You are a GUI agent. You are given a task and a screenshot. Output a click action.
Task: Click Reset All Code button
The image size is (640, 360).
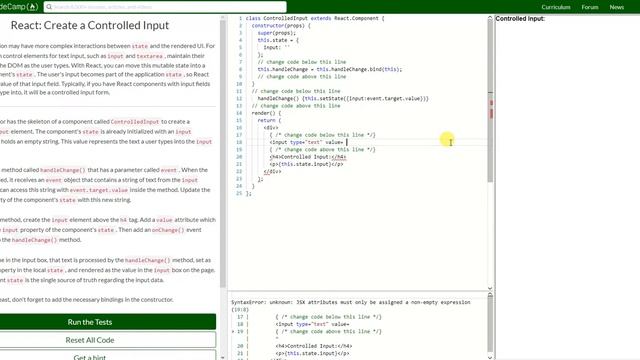coord(108,340)
